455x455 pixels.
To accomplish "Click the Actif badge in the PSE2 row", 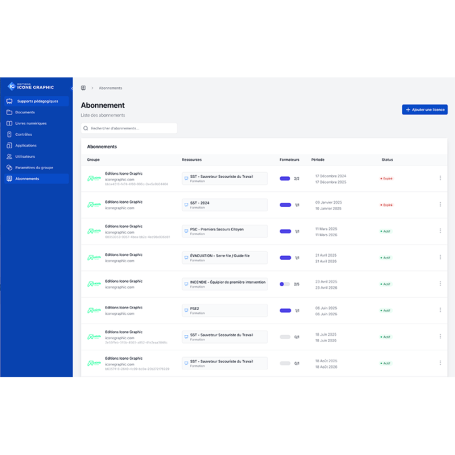I will click(385, 310).
